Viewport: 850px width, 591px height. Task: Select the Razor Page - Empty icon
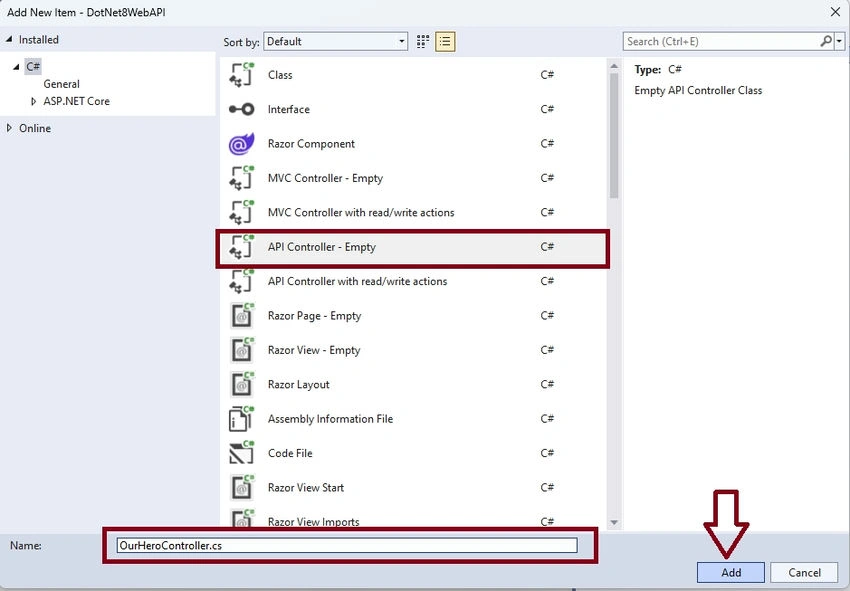pos(241,316)
